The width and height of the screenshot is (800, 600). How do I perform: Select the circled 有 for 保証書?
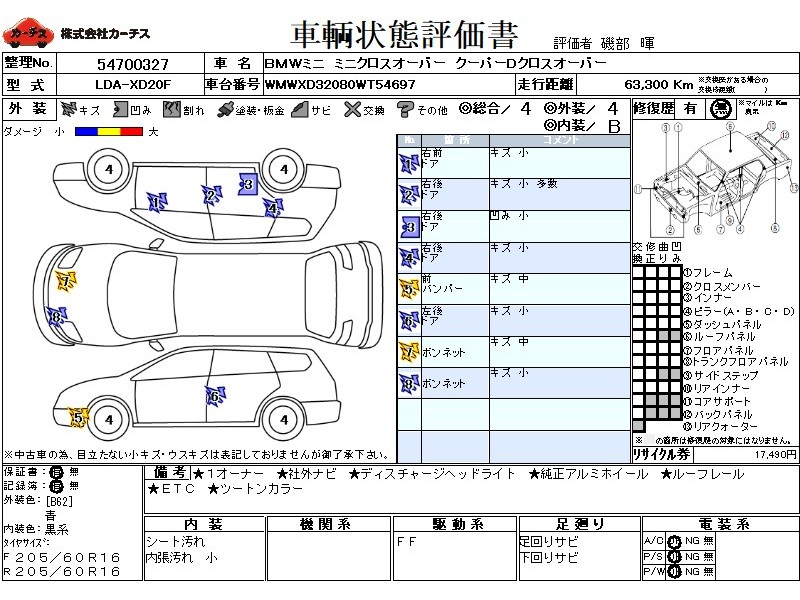pos(56,472)
